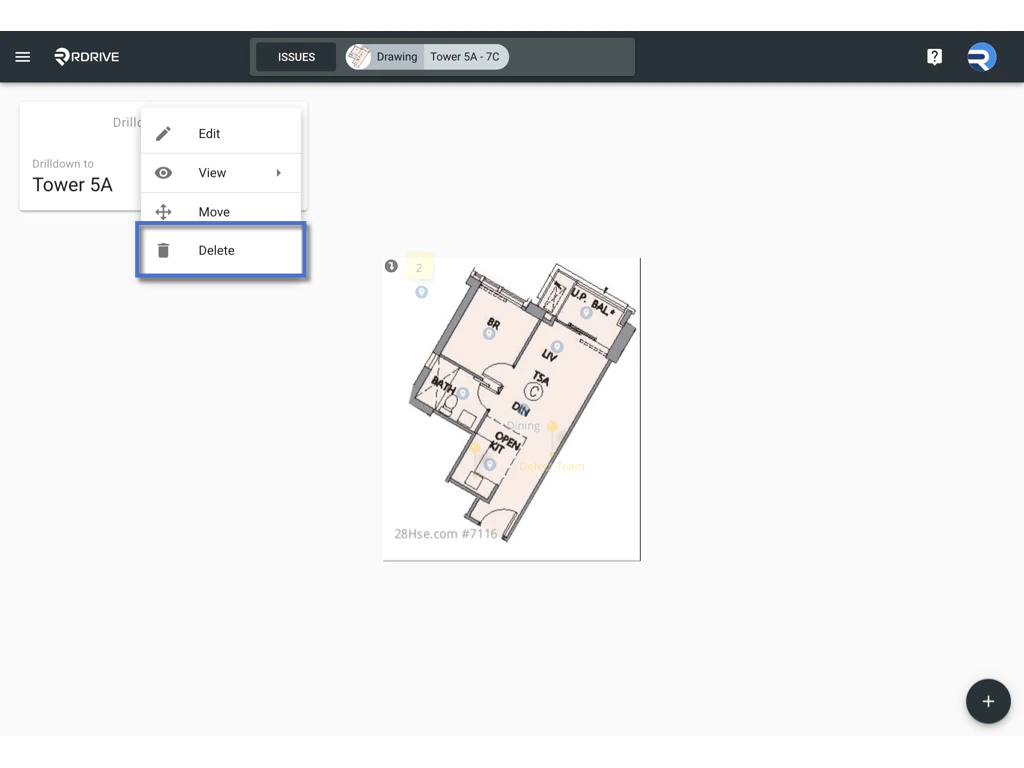
Task: Click the Edit pencil icon in the context menu
Action: pyautogui.click(x=163, y=133)
